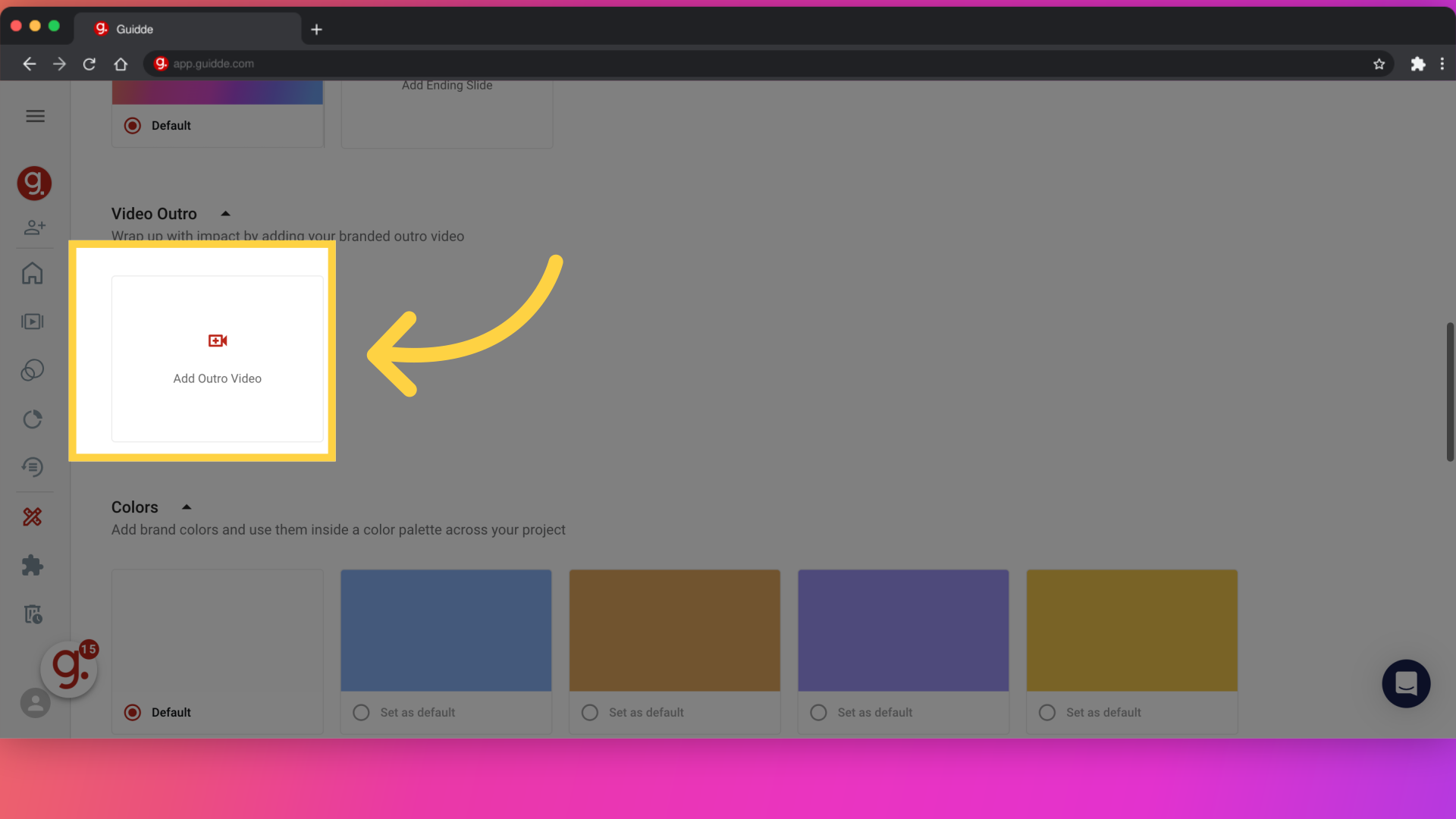Viewport: 1456px width, 819px height.
Task: Click the browser home icon
Action: (121, 64)
